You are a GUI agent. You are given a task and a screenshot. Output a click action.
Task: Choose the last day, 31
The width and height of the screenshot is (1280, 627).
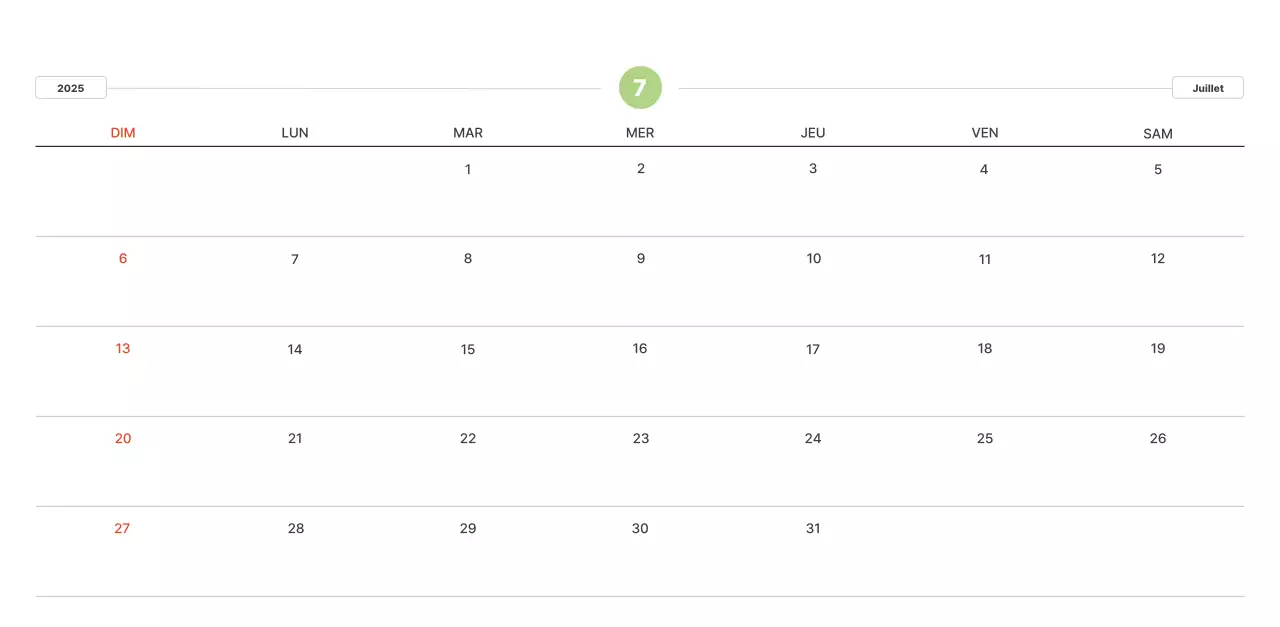(x=813, y=529)
